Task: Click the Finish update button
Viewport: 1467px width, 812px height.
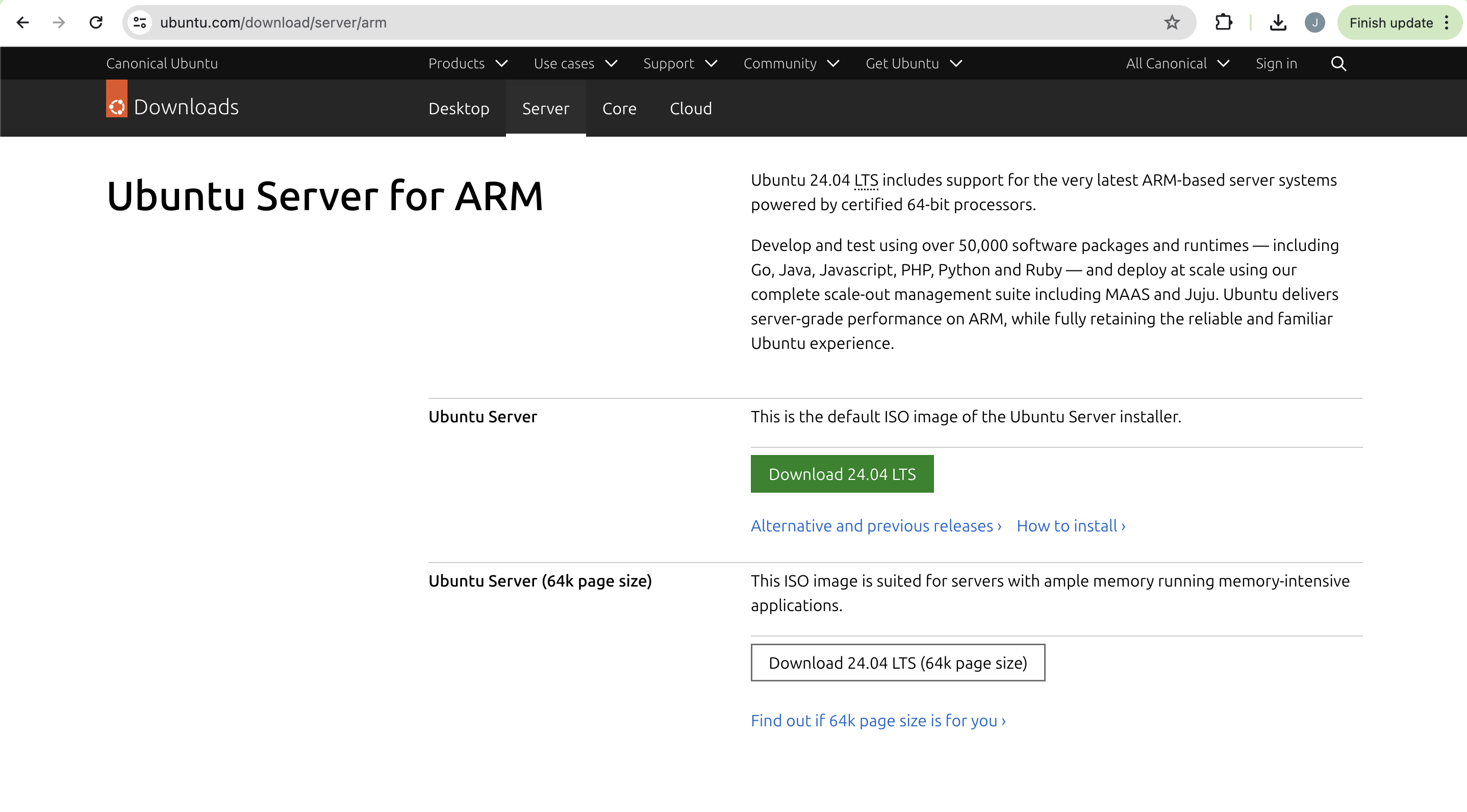Action: pos(1390,23)
